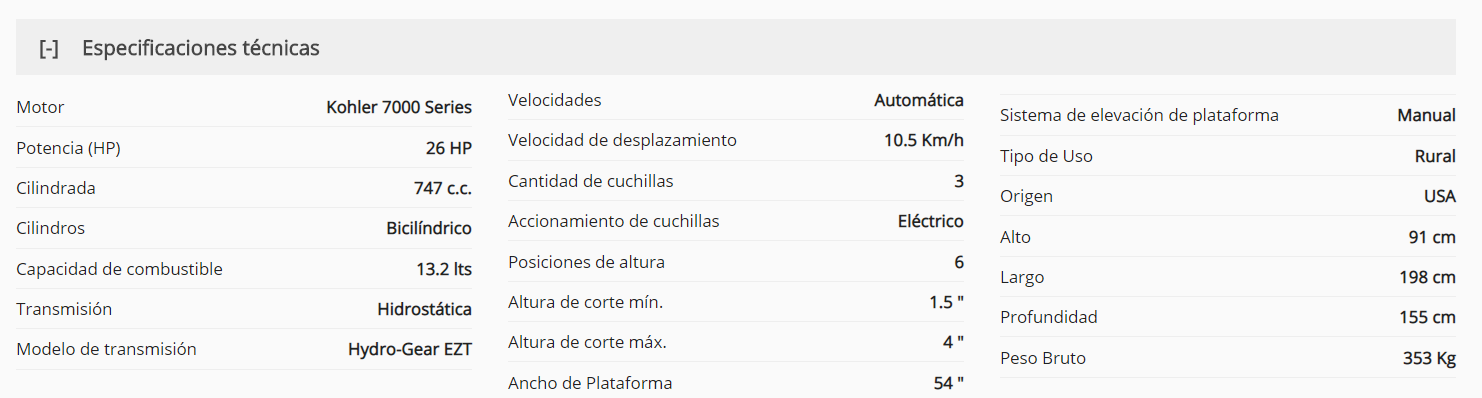Image resolution: width=1482 pixels, height=398 pixels.
Task: Select the 353 Kg Peso Bruto value
Action: [x=1429, y=358]
